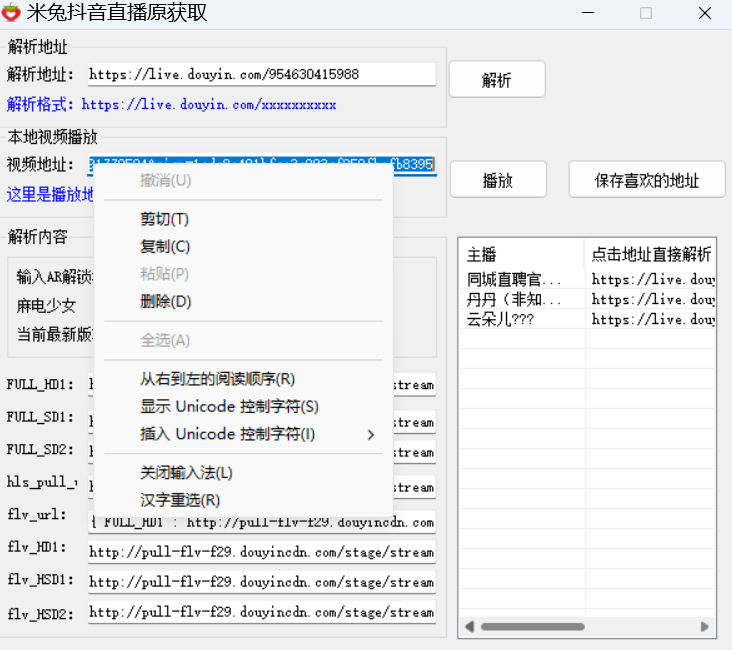The width and height of the screenshot is (732, 650).
Task: Click the 主播 column header
Action: coord(521,254)
